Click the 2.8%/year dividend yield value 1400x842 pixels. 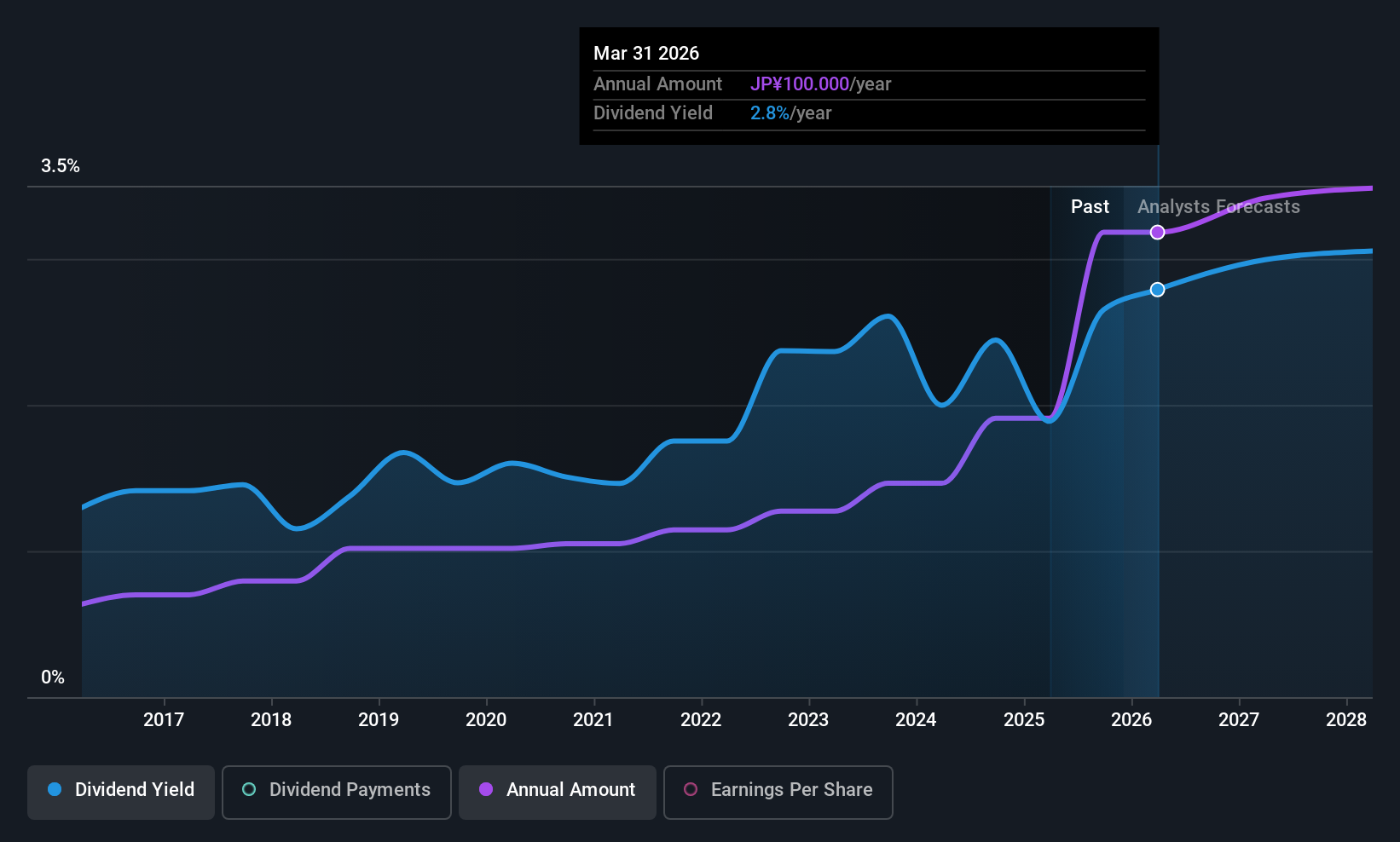790,113
